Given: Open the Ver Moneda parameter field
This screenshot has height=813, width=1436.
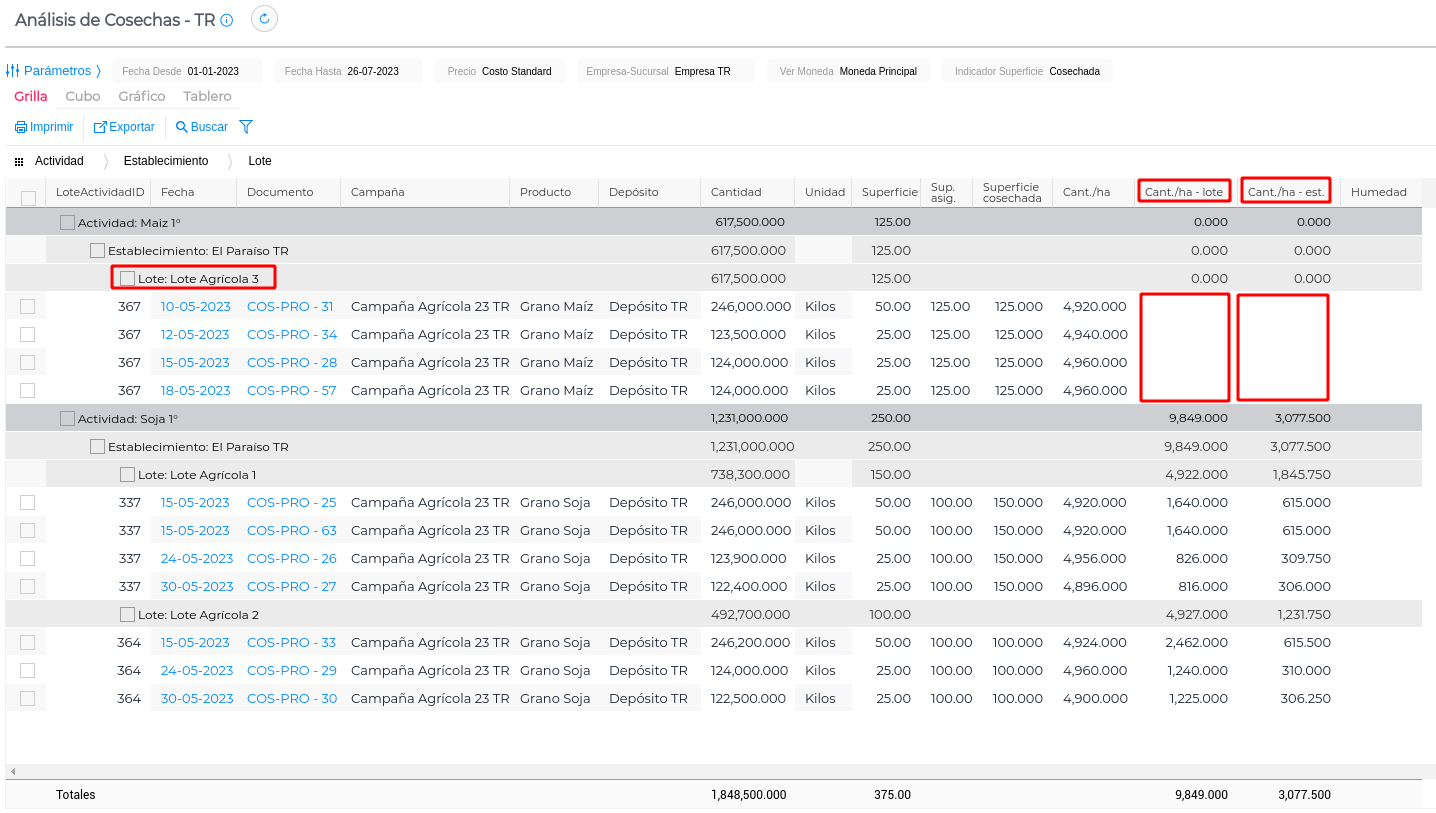Looking at the screenshot, I should point(849,71).
